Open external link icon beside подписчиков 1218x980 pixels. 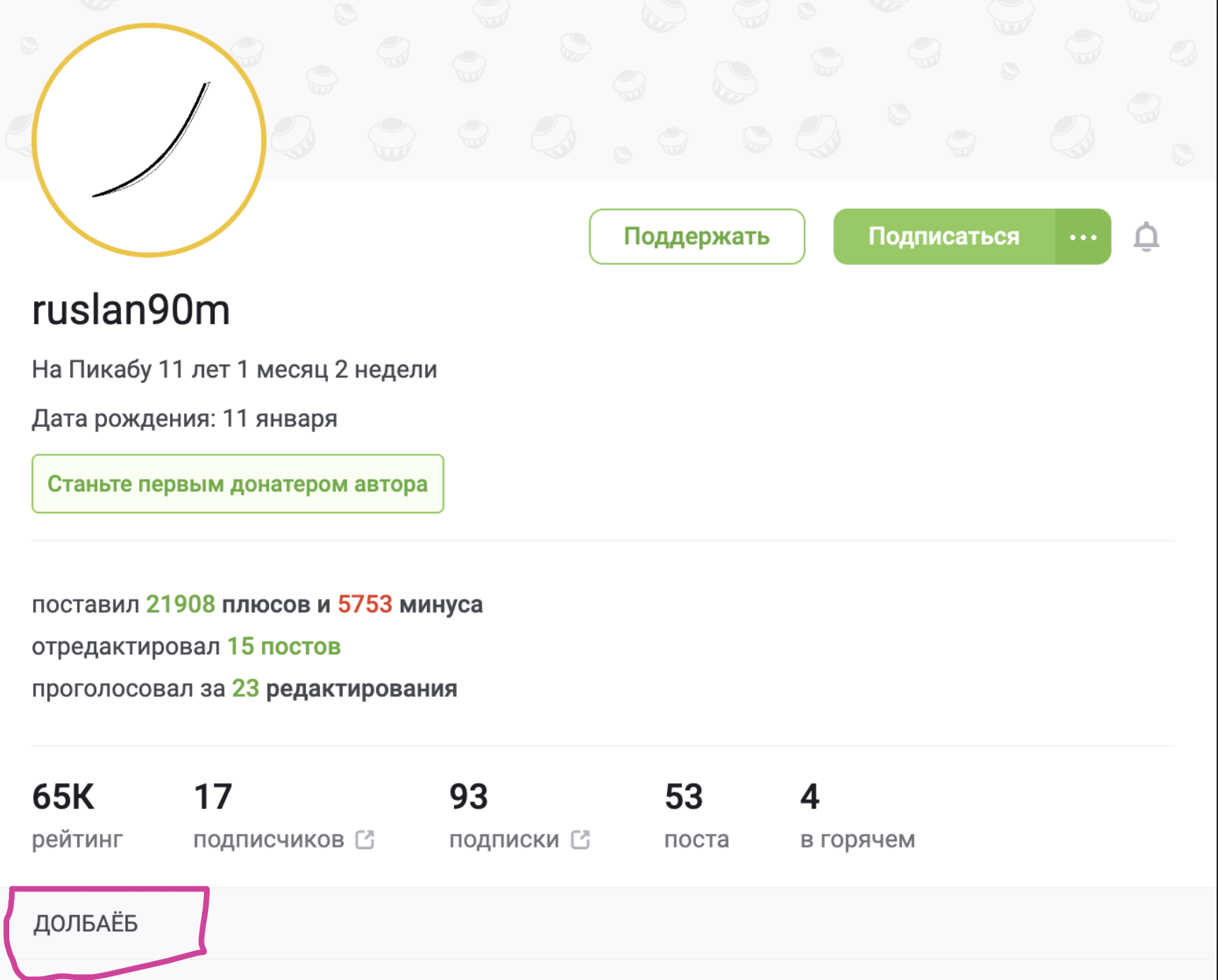[365, 840]
